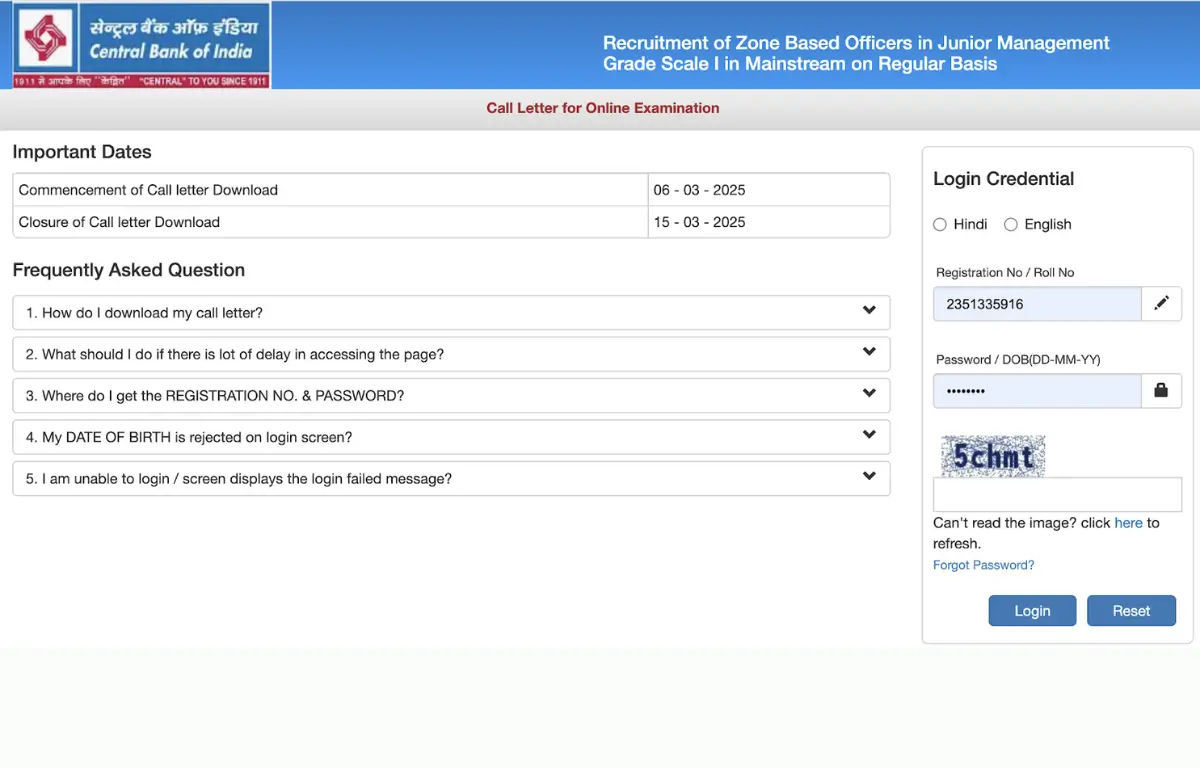Click the captcha image reading 5chmt
Viewport: 1200px width, 768px height.
point(993,457)
